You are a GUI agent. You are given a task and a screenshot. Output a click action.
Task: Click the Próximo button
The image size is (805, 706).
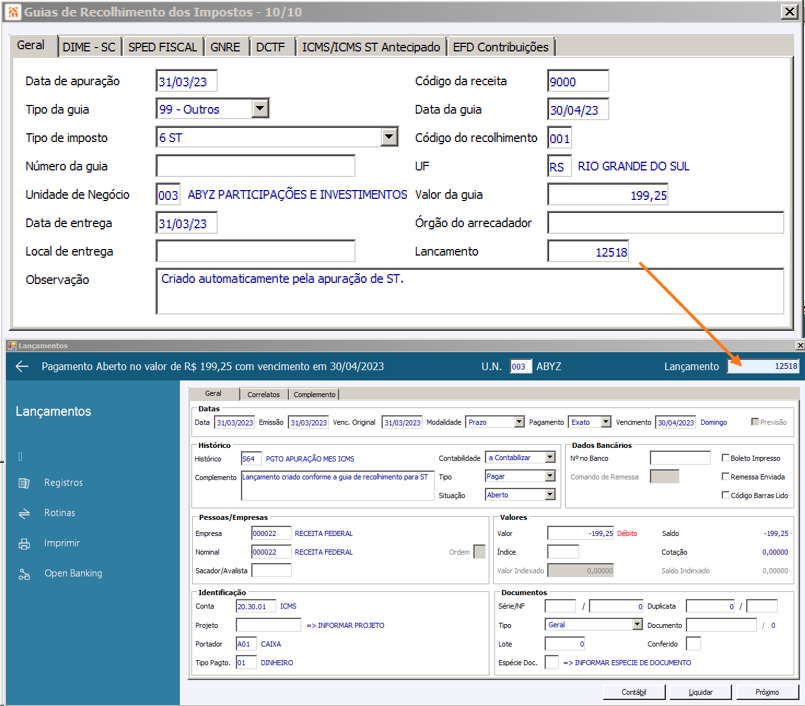coord(767,692)
